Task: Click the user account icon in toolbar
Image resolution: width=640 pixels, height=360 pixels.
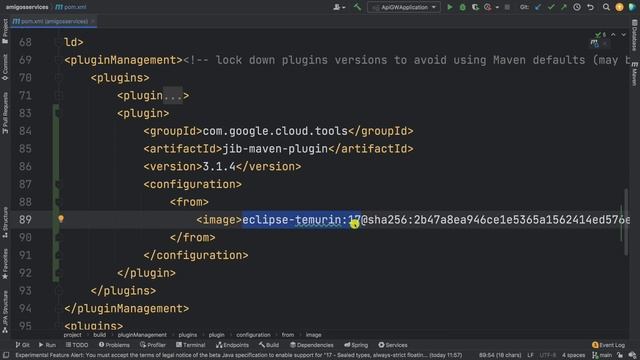Action: 339,7
